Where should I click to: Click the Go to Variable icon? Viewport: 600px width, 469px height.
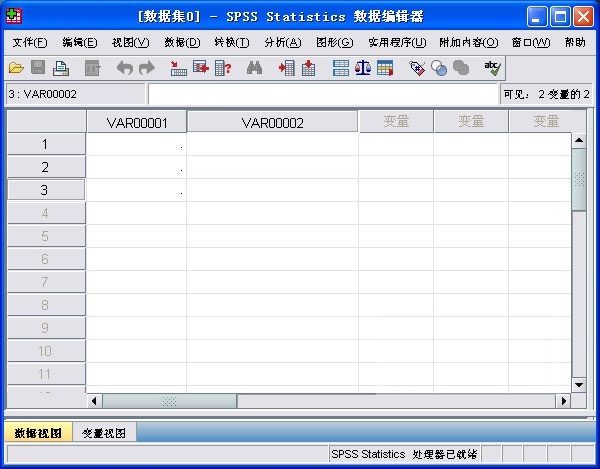201,68
